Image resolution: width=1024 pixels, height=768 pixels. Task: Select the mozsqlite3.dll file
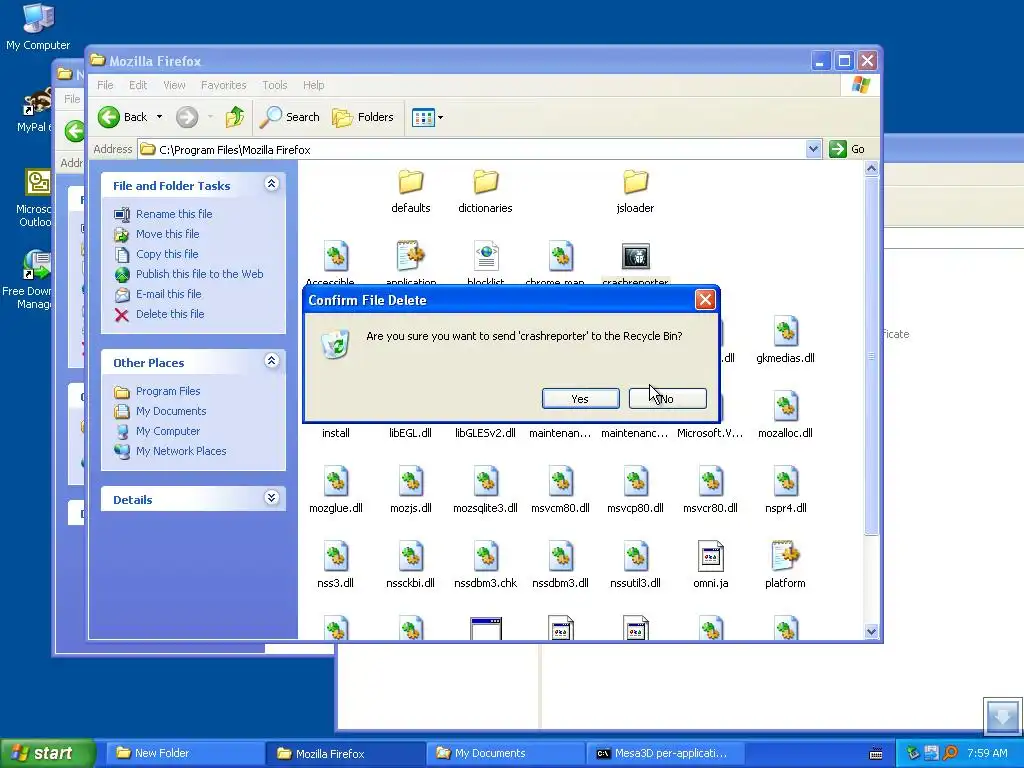click(485, 490)
